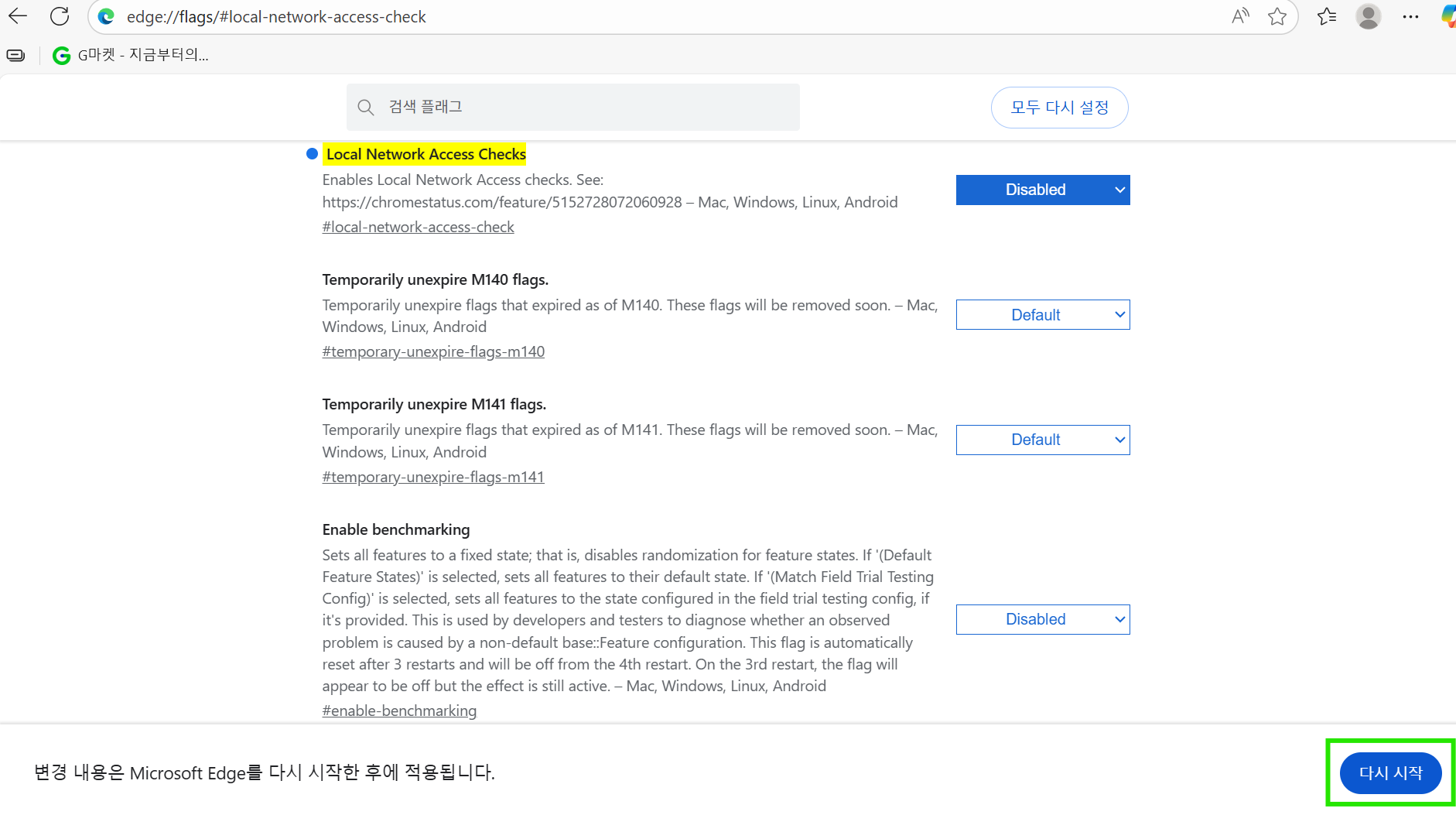Open the user profile avatar

click(x=1368, y=16)
